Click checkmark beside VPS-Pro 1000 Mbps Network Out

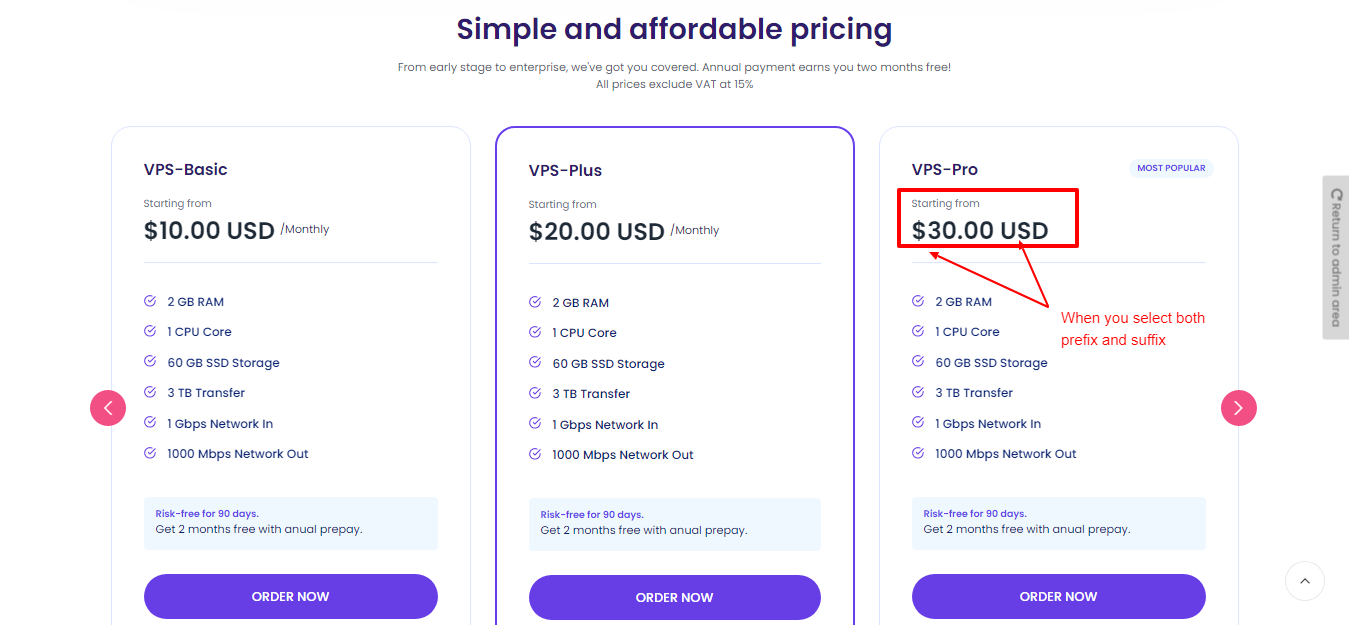pyautogui.click(x=918, y=453)
